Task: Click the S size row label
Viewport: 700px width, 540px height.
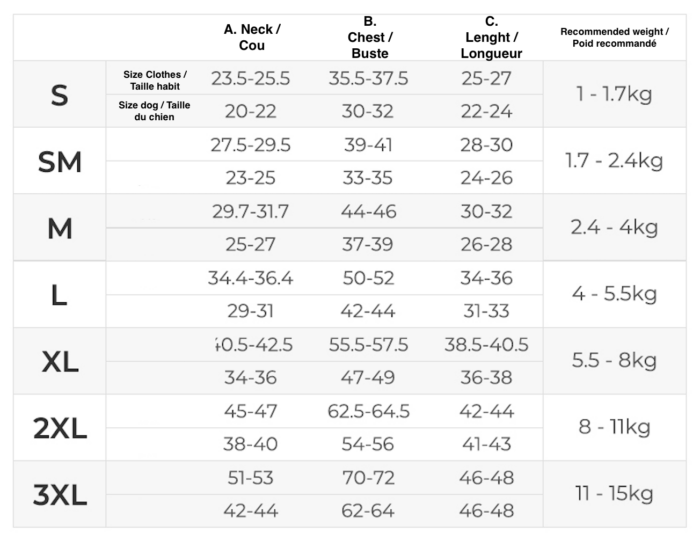Action: coord(59,95)
